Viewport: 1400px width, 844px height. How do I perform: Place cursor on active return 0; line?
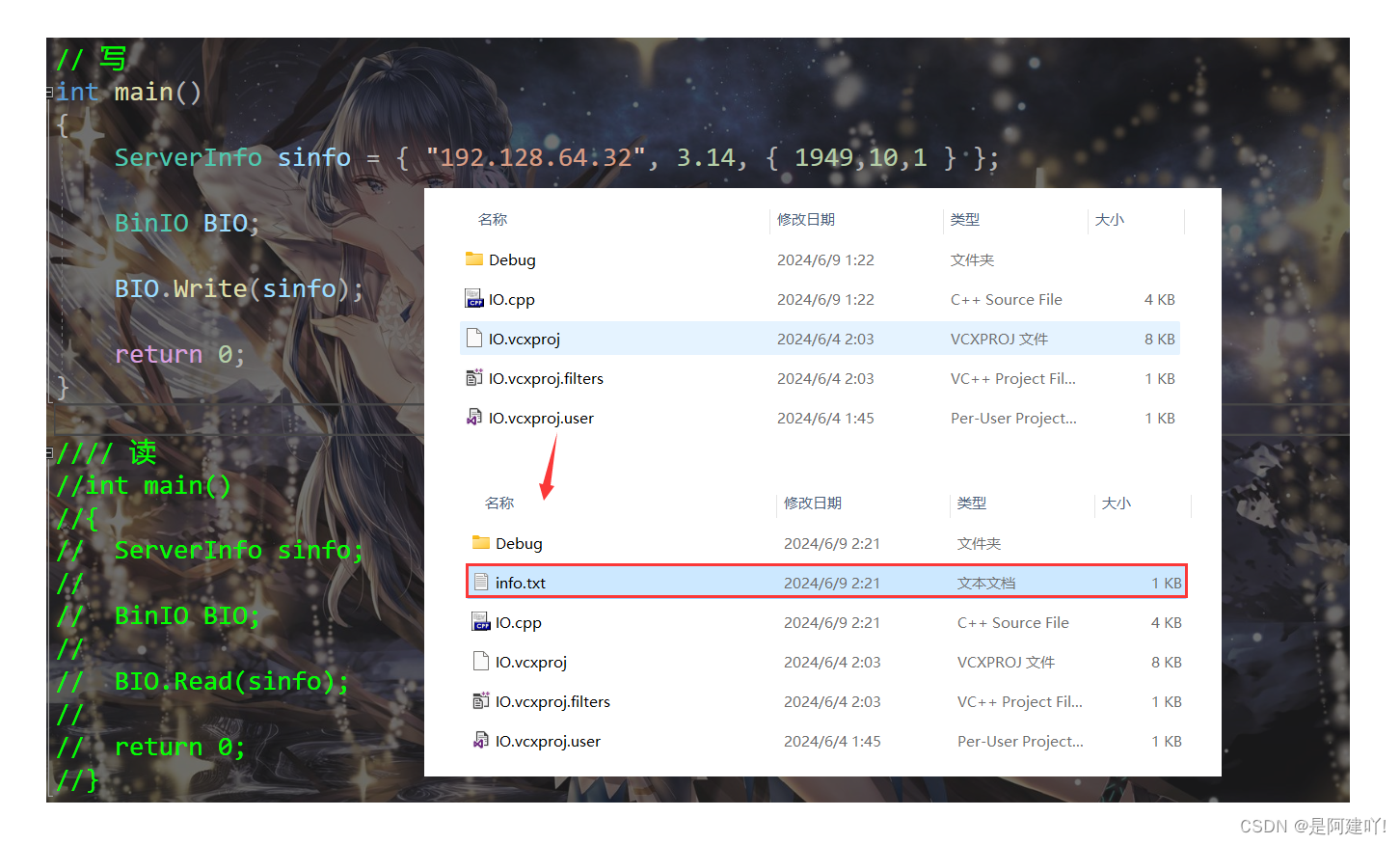[x=179, y=354]
